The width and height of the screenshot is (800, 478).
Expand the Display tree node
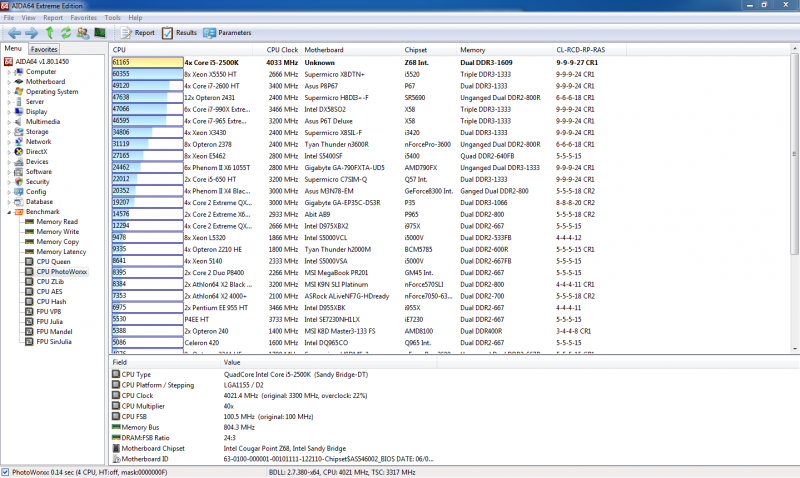point(9,112)
